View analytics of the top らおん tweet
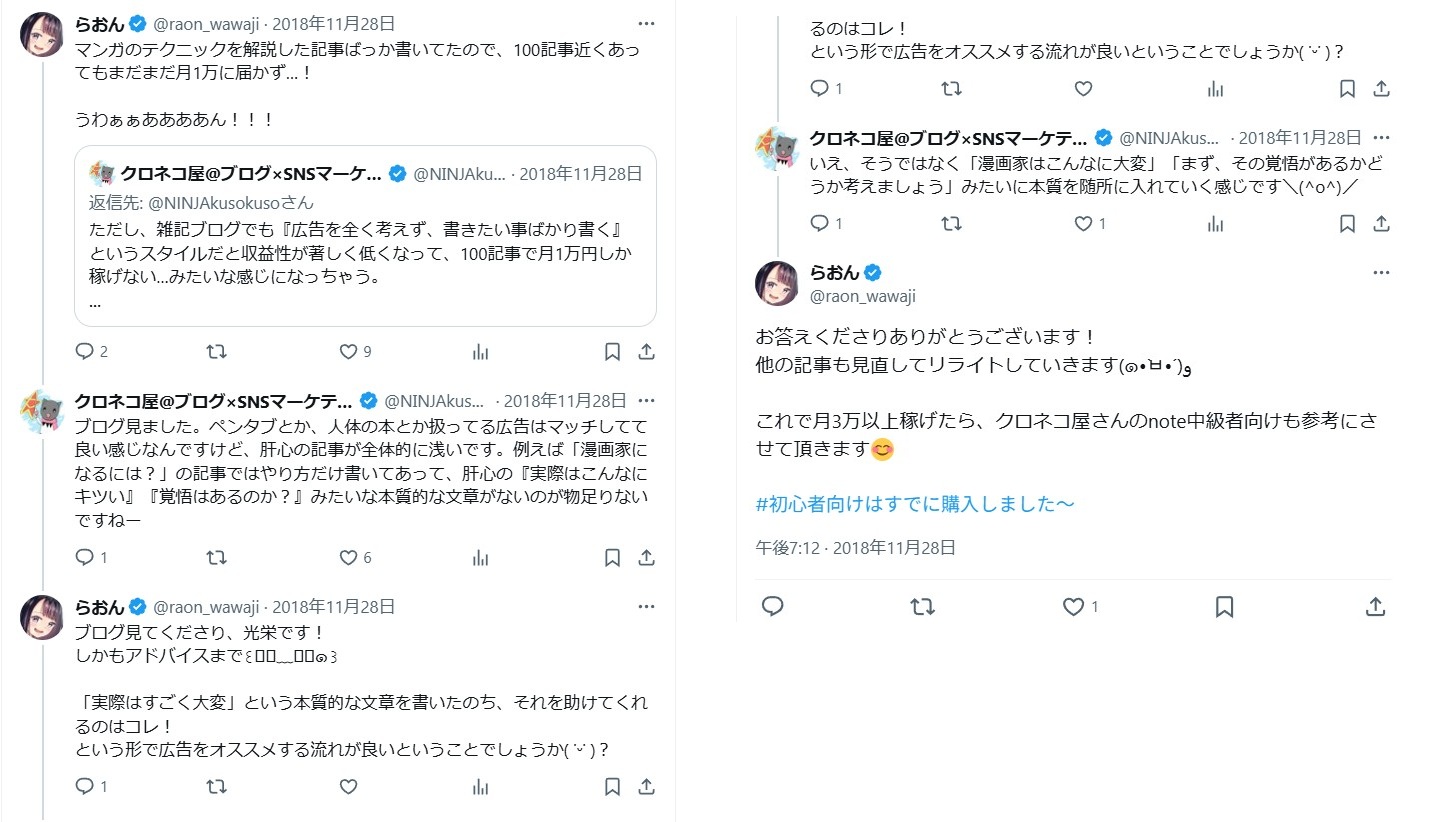Screen dimensions: 1429x822 480,352
